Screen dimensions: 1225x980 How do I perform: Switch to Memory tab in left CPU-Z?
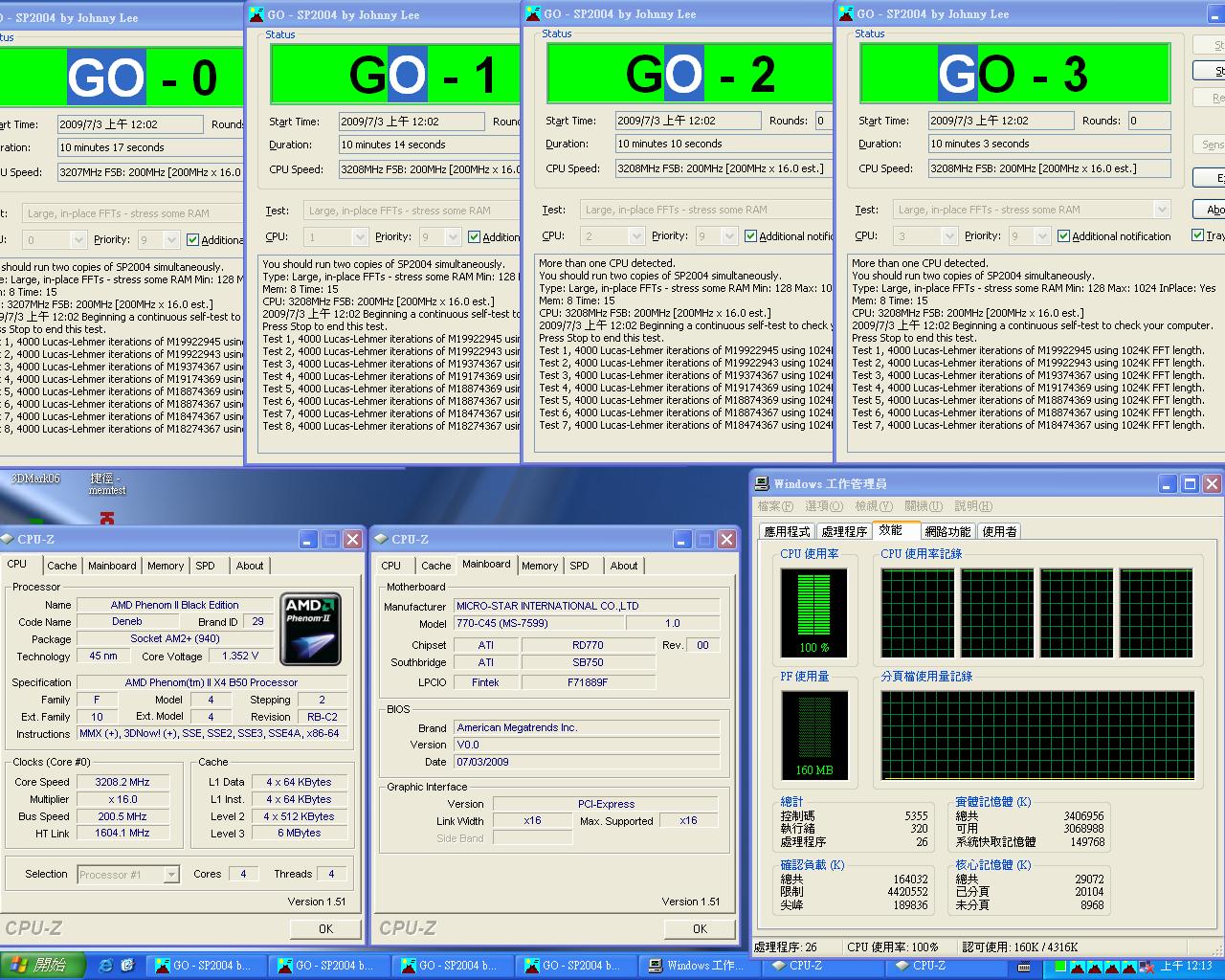click(166, 566)
